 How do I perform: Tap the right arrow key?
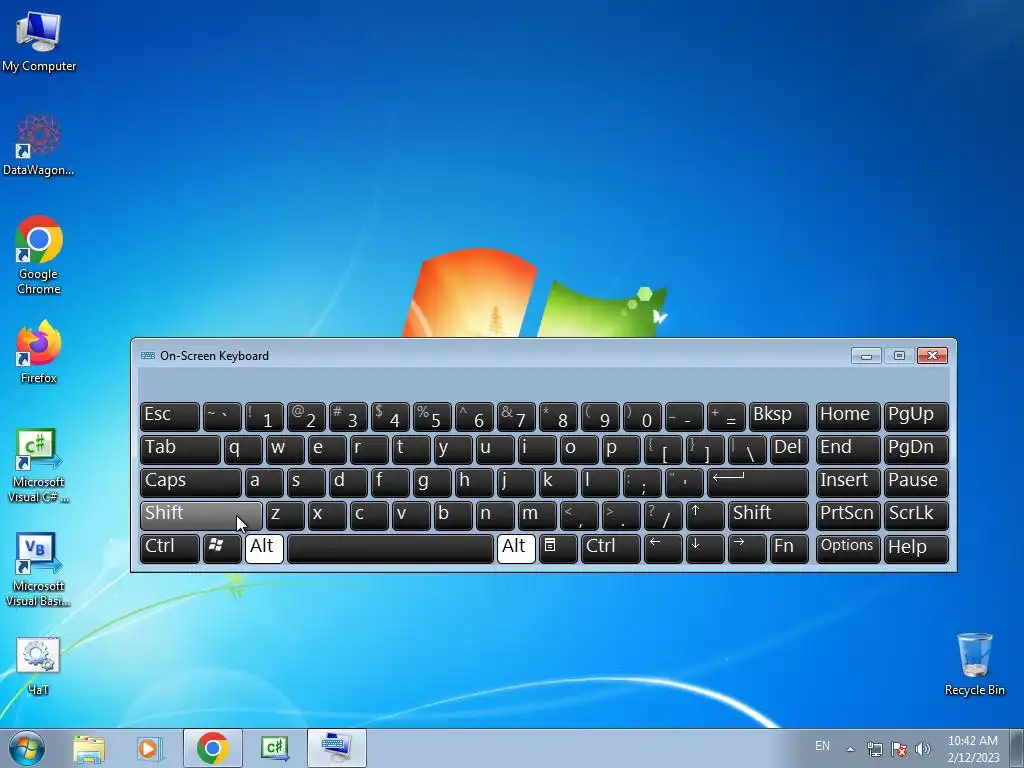(x=746, y=548)
